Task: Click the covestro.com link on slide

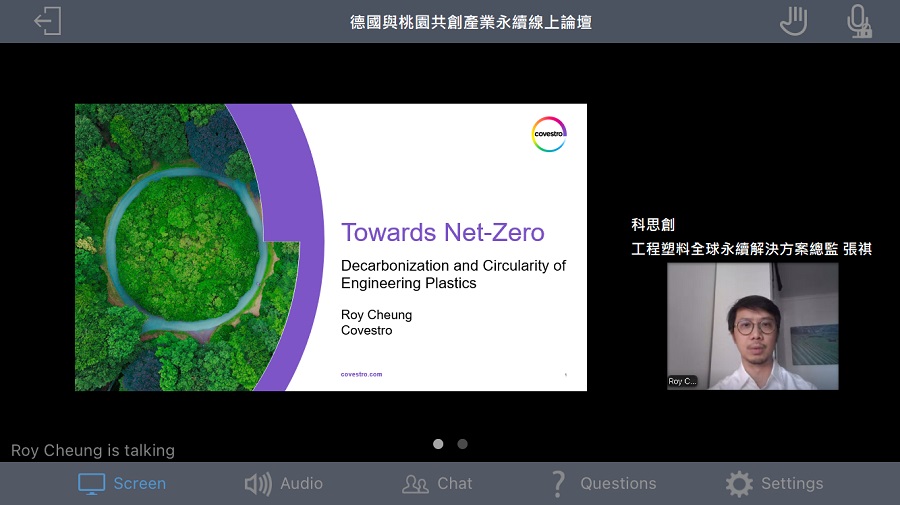Action: (x=361, y=374)
